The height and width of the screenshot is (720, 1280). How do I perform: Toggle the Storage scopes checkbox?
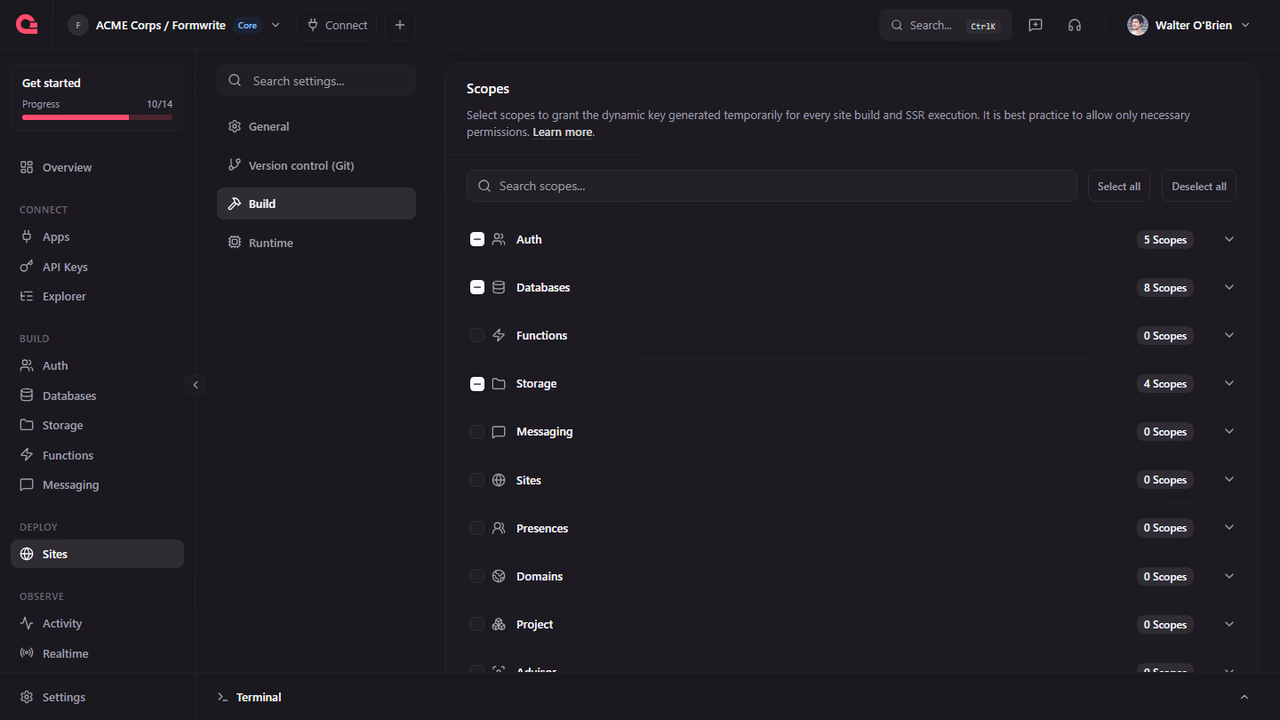tap(477, 383)
